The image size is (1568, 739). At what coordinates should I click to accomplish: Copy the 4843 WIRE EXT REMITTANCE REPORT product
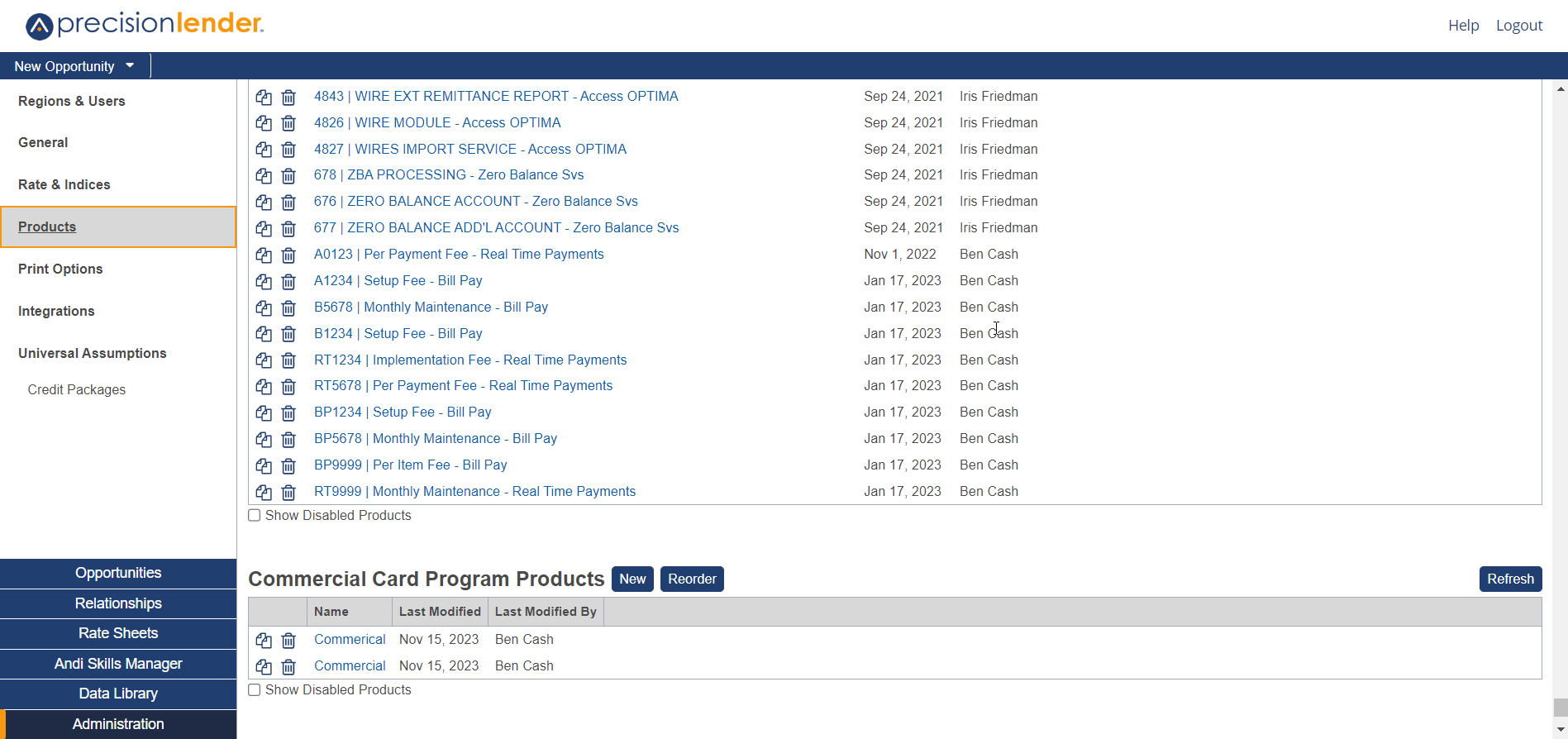point(264,98)
